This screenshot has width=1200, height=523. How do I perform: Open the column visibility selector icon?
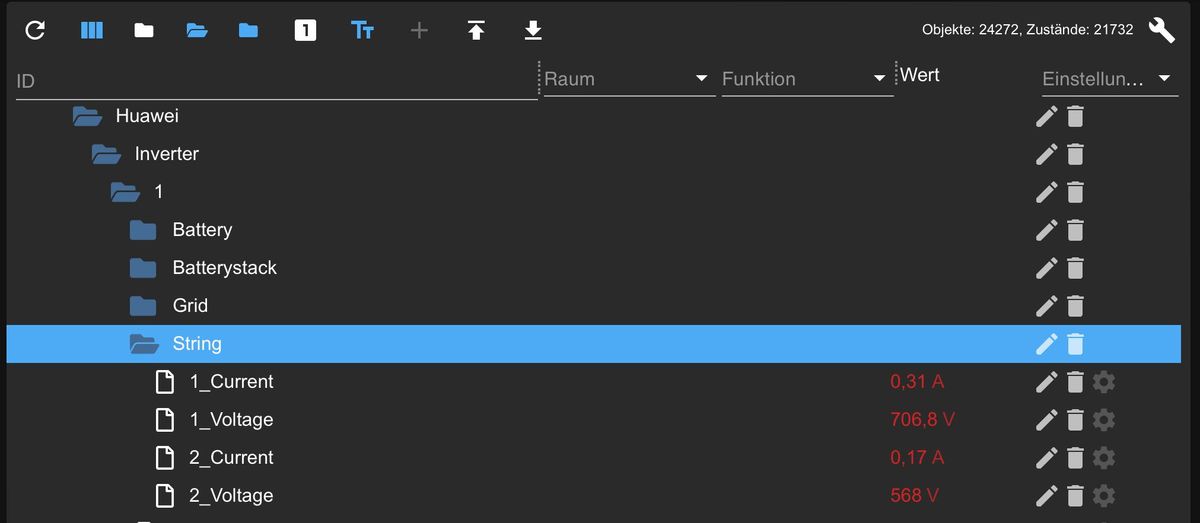[x=92, y=30]
